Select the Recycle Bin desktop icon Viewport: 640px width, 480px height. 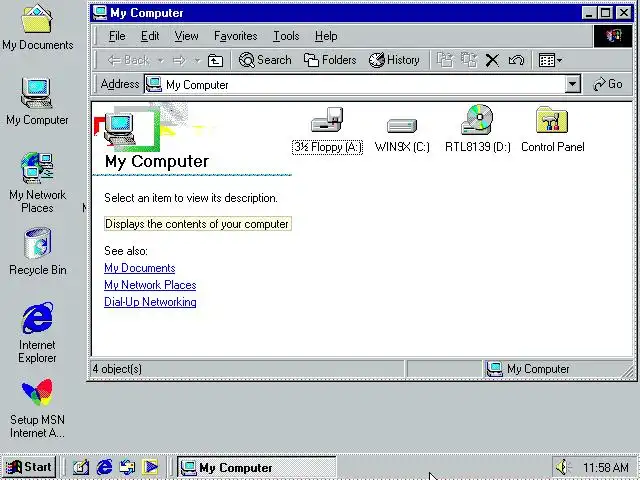[38, 251]
